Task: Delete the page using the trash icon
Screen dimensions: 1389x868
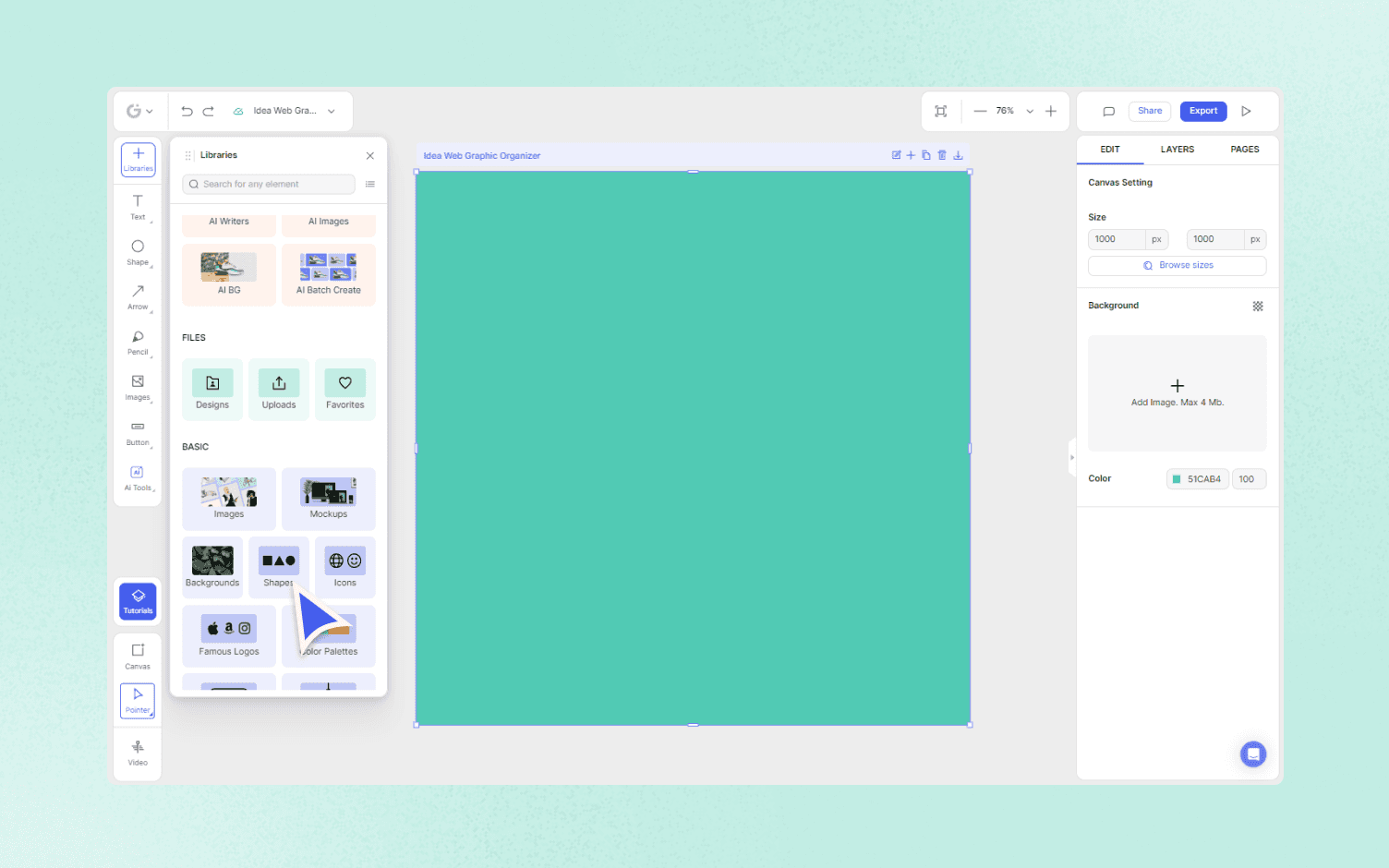Action: (x=942, y=154)
